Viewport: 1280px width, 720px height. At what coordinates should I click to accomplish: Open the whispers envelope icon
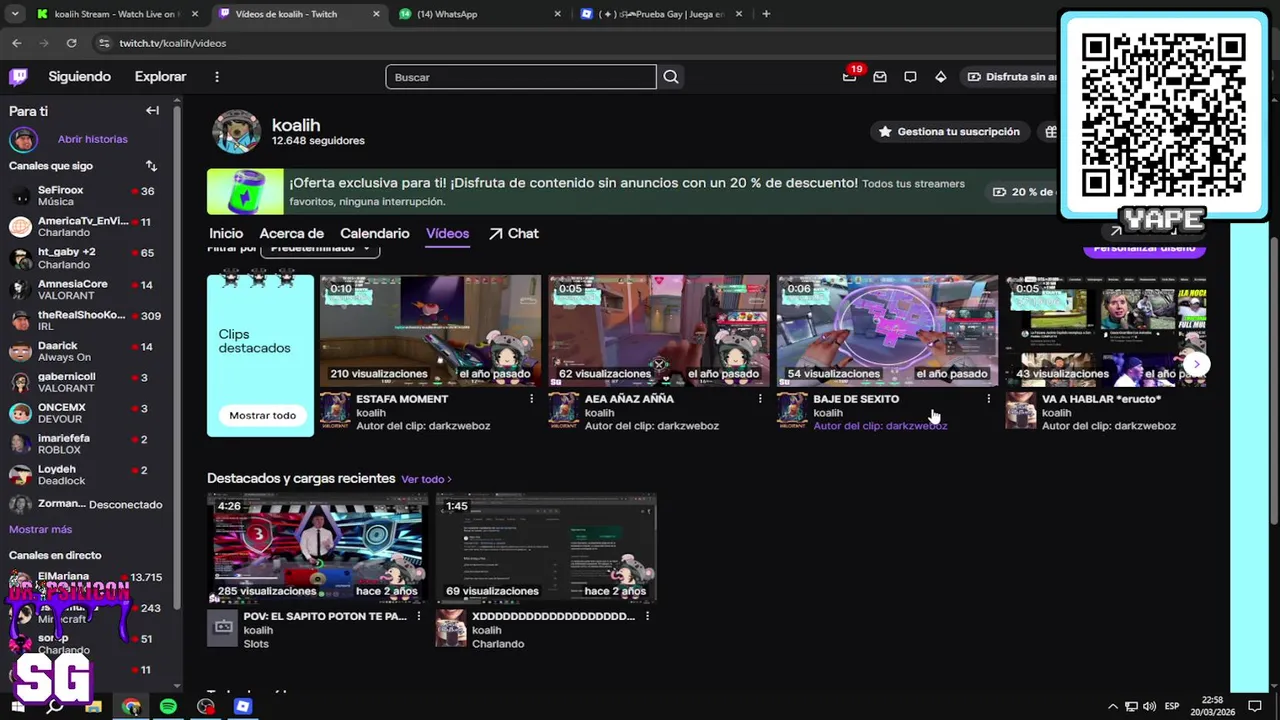point(880,77)
